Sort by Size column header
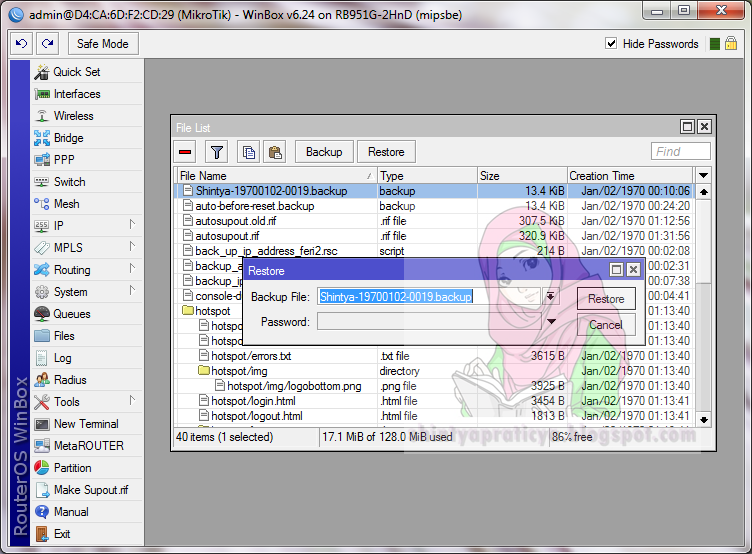 (522, 176)
